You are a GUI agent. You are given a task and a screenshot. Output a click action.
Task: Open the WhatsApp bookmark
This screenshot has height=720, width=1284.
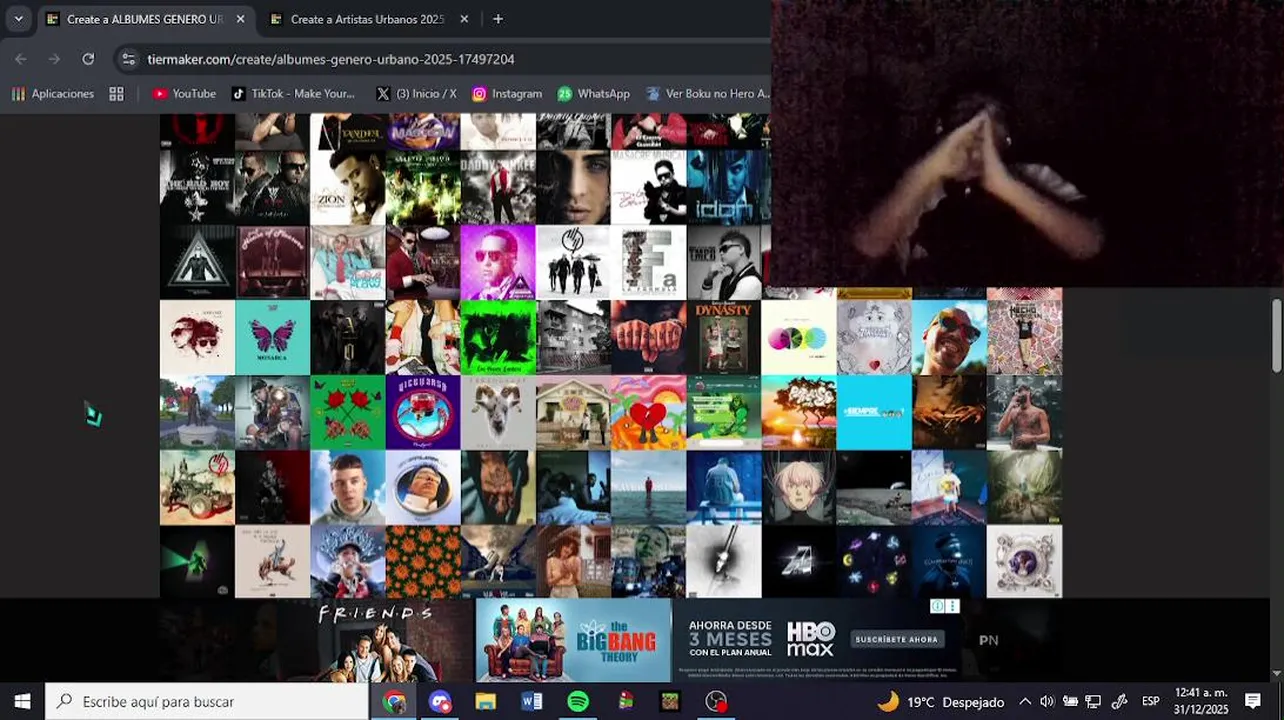(593, 93)
